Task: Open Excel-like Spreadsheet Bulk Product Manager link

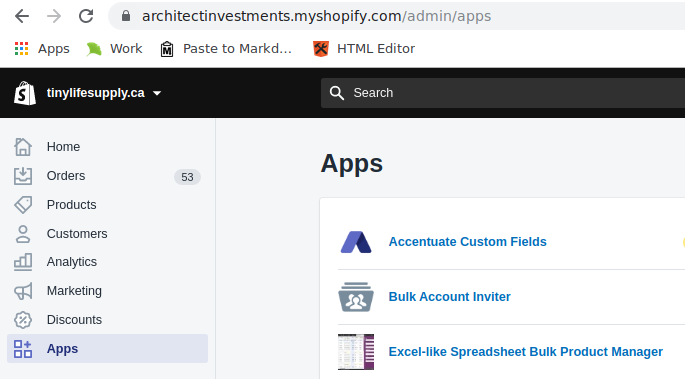Action: 526,351
